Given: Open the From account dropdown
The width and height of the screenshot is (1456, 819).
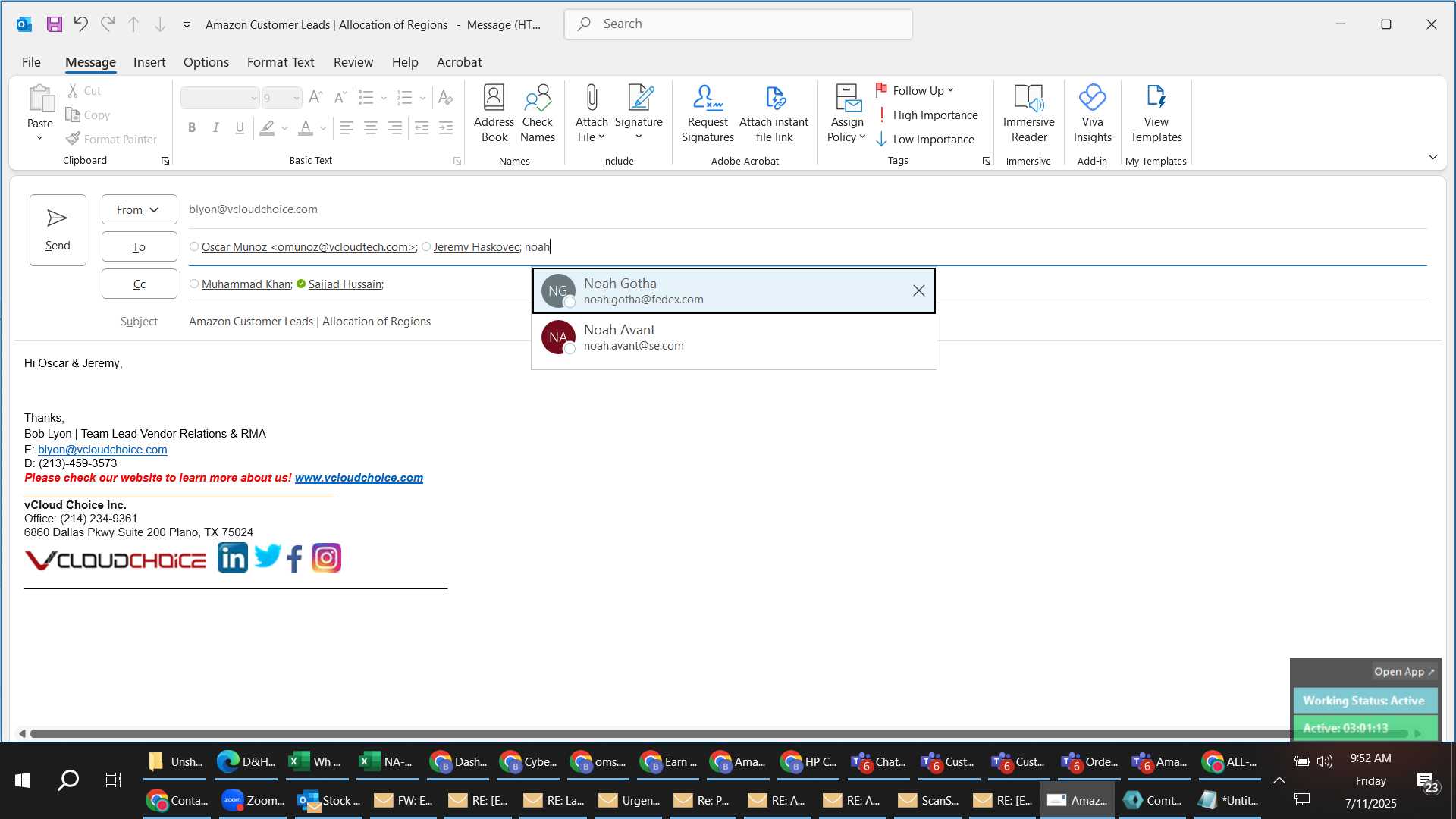Looking at the screenshot, I should click(x=140, y=209).
